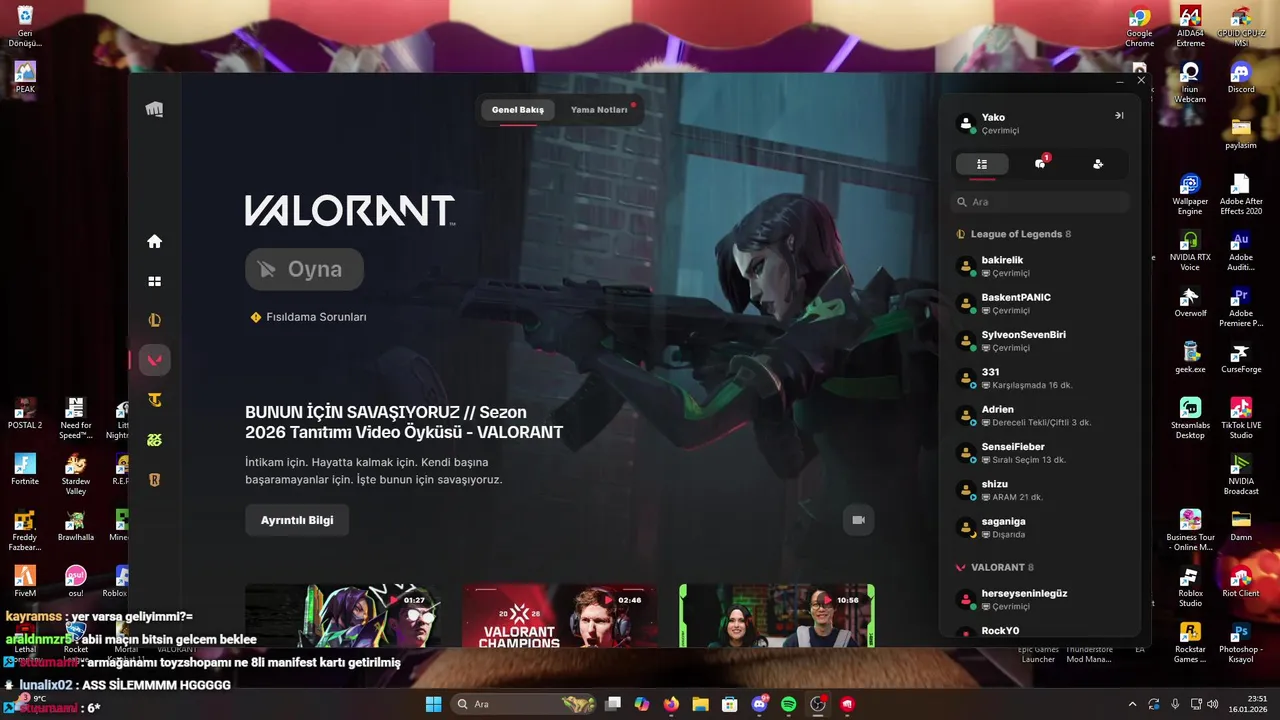This screenshot has height=720, width=1280.
Task: Open the Windows Start menu
Action: coord(433,704)
